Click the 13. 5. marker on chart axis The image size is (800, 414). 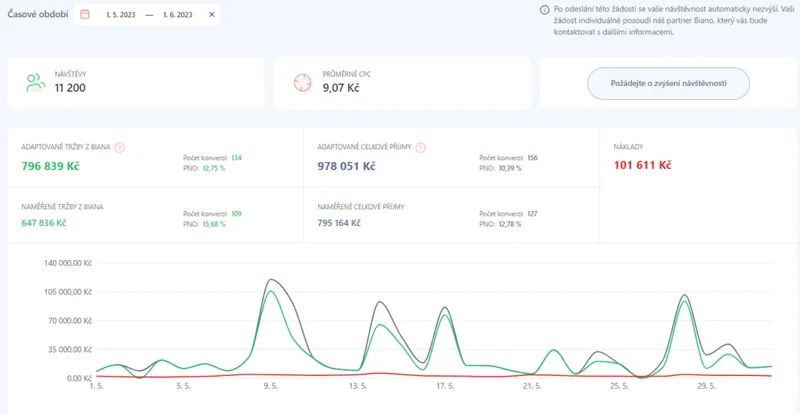(x=358, y=386)
